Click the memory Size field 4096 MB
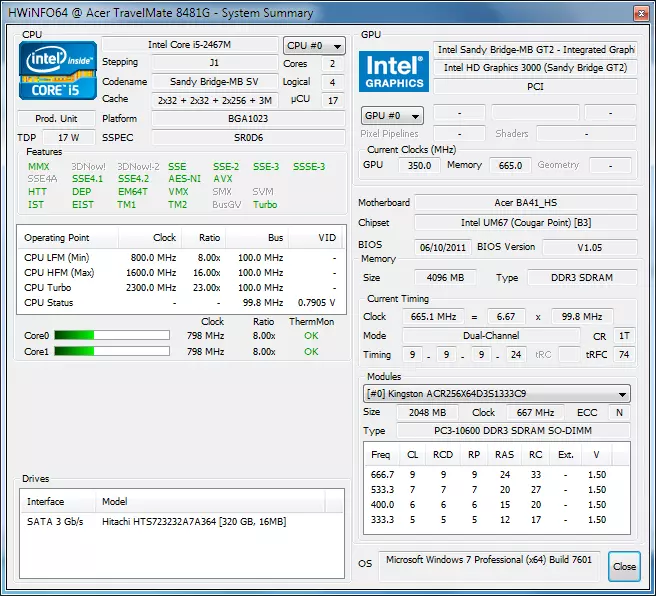 click(445, 277)
